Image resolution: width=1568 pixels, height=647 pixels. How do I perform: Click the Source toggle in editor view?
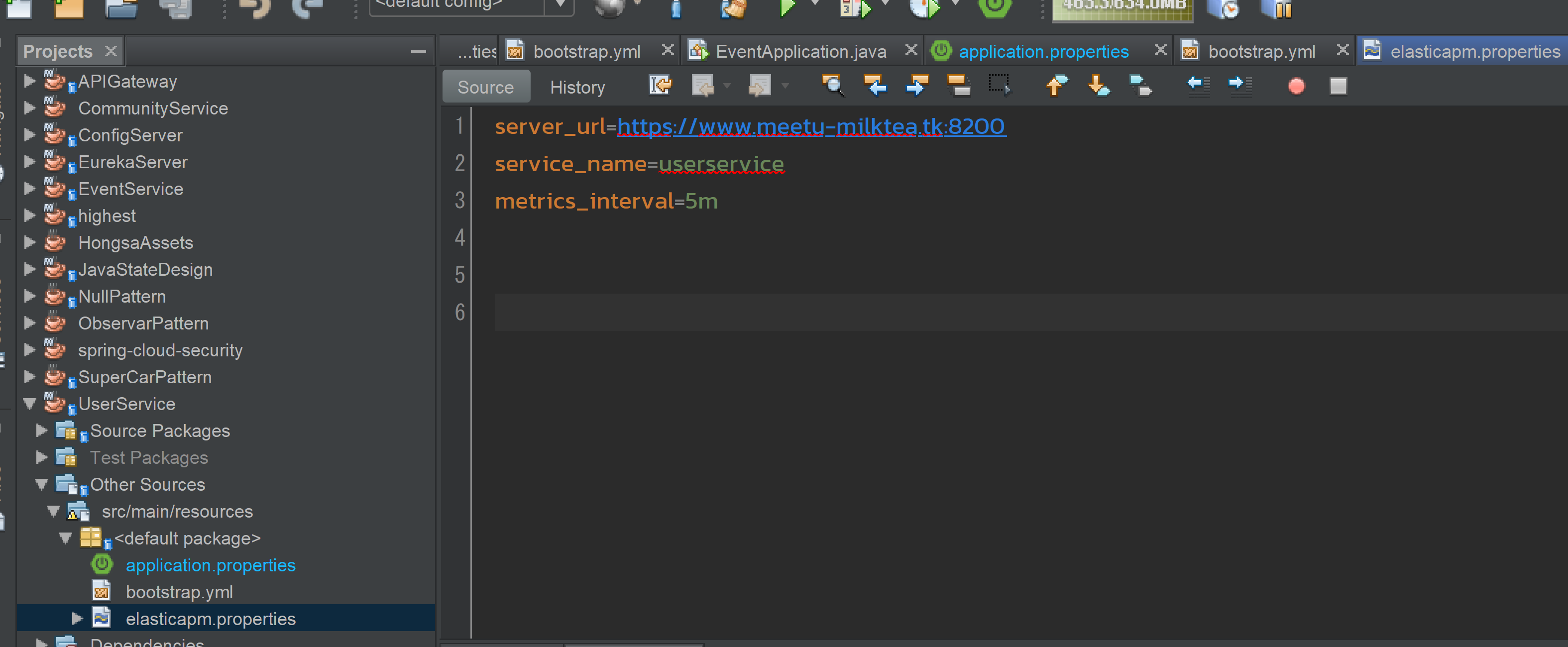(x=486, y=88)
